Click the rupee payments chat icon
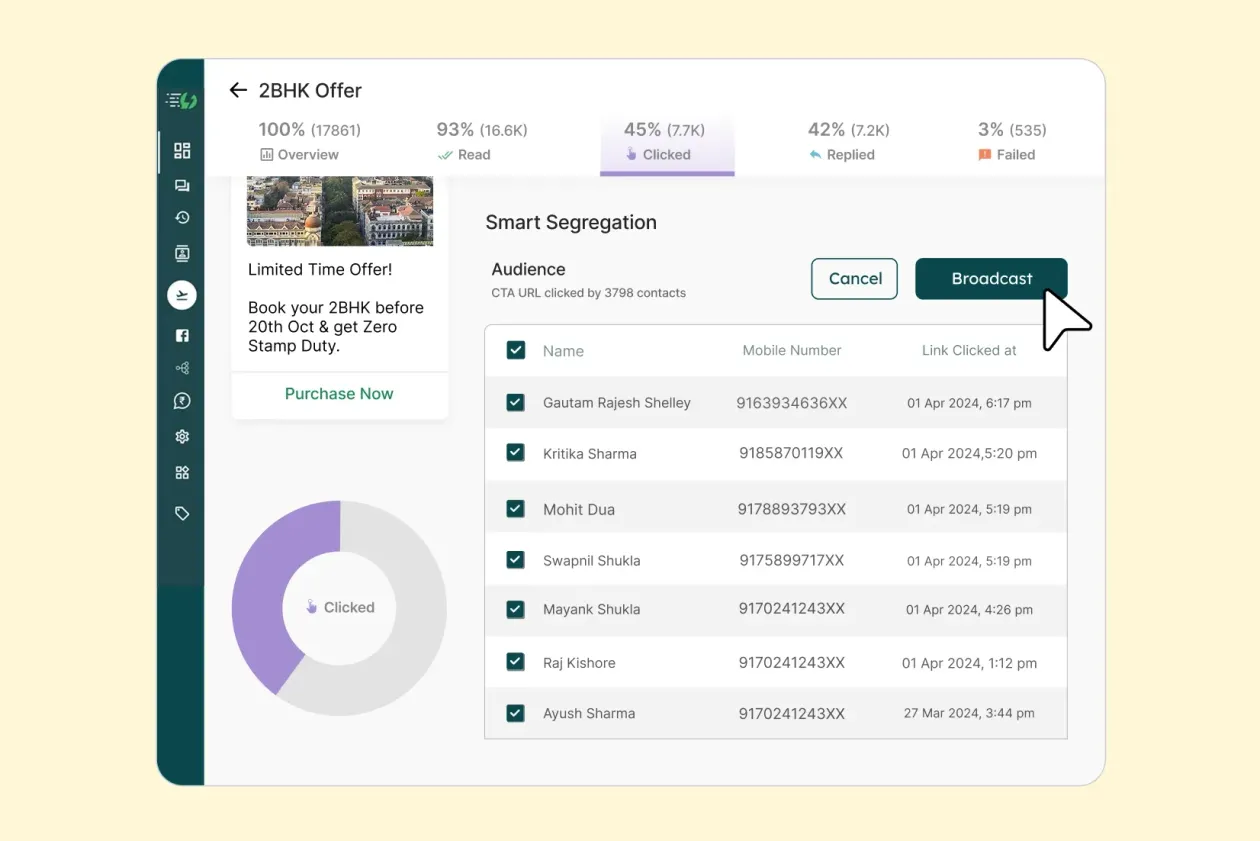1260x841 pixels. click(182, 400)
